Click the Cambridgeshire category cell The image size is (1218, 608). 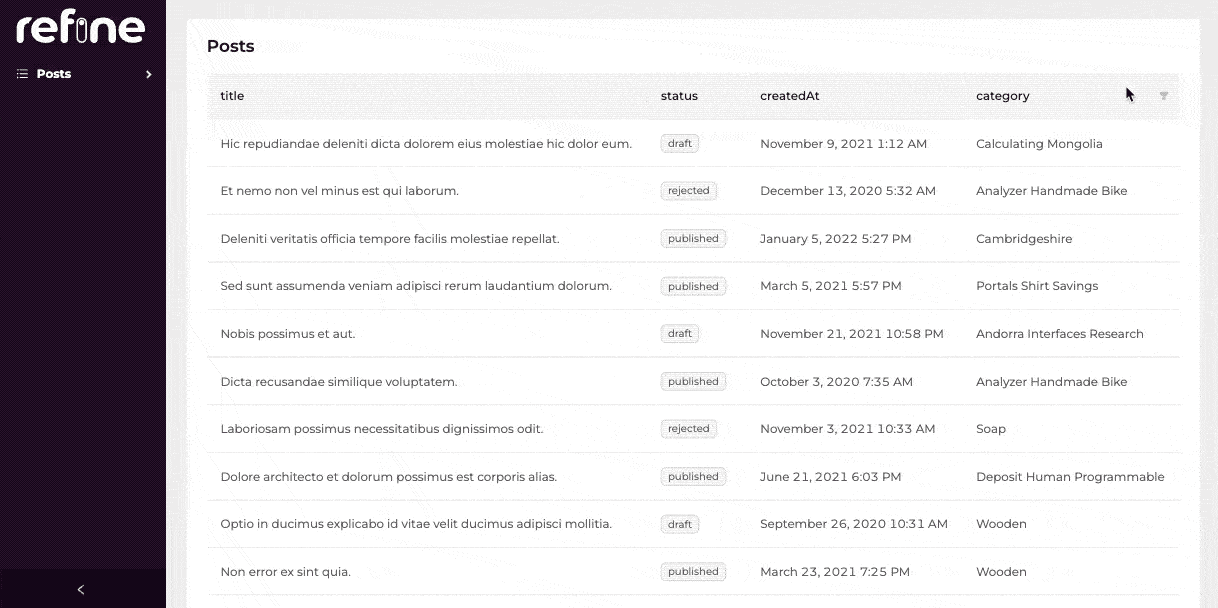coord(1023,239)
